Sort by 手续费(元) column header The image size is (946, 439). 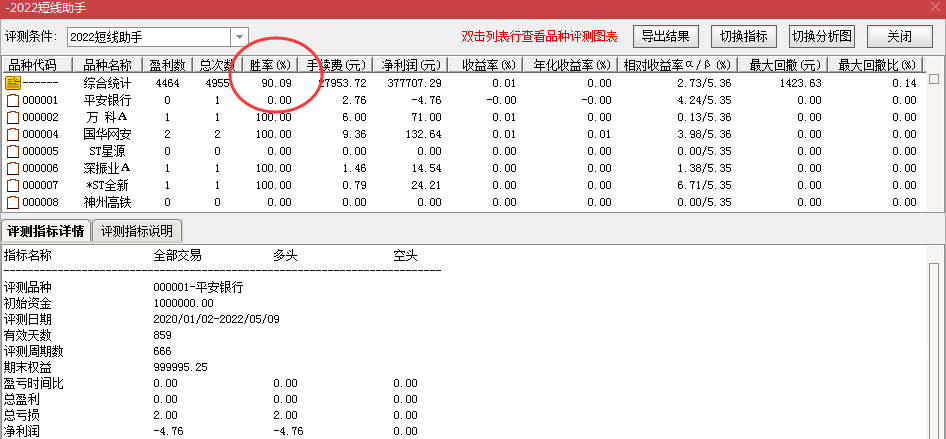(x=335, y=65)
